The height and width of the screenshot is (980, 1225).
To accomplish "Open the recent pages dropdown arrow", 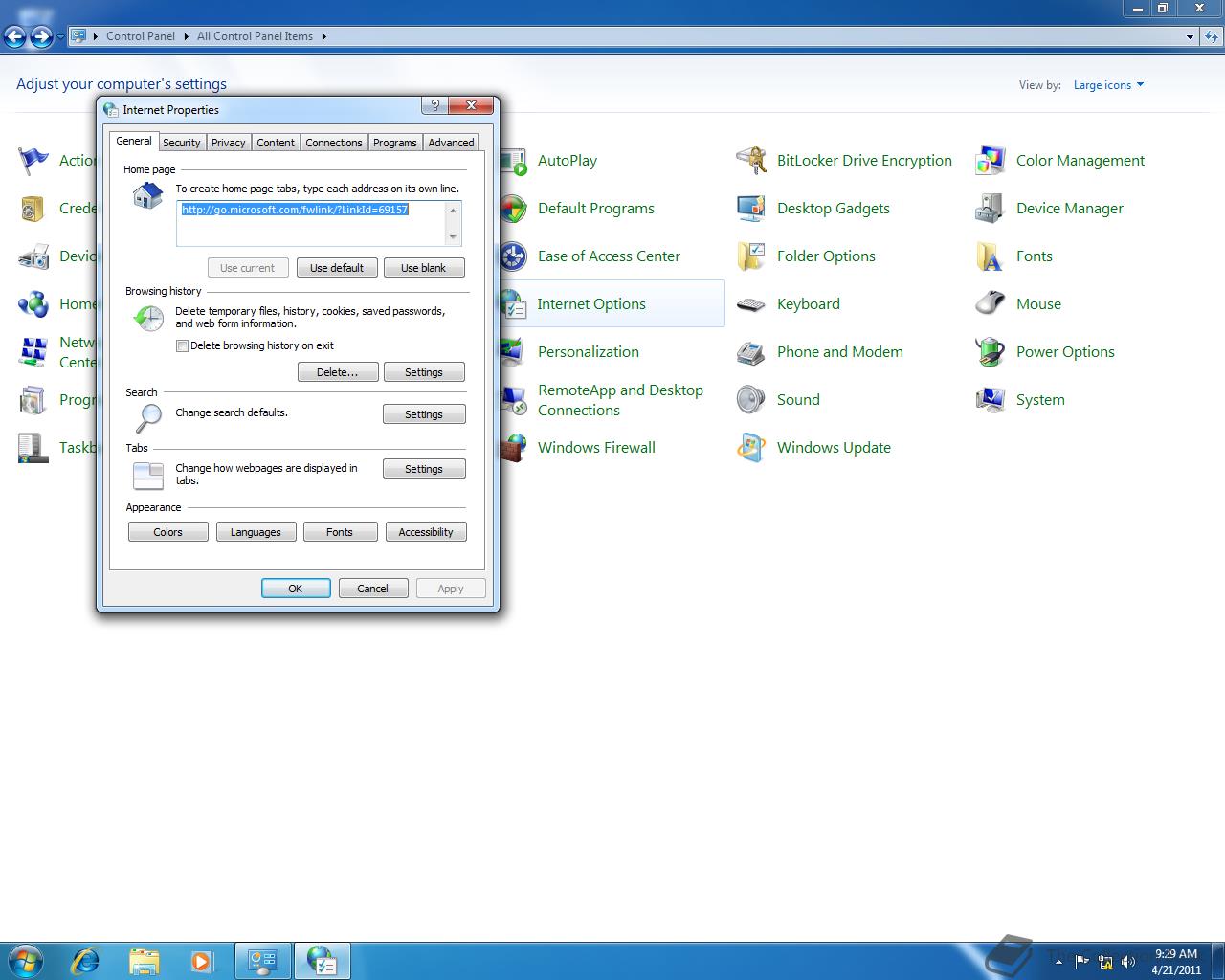I will pyautogui.click(x=60, y=37).
